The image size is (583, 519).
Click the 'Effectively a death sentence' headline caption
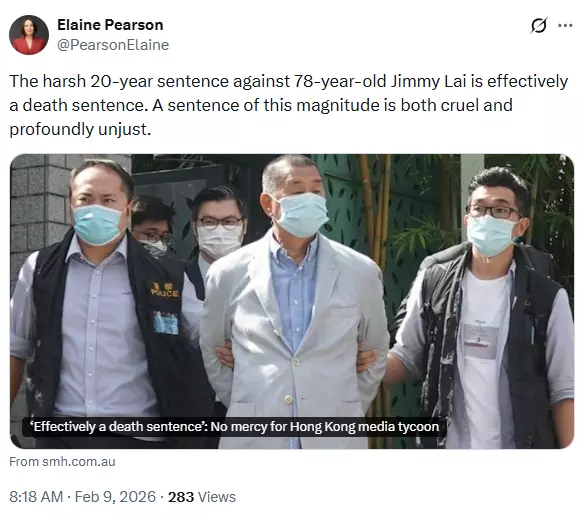pos(236,426)
